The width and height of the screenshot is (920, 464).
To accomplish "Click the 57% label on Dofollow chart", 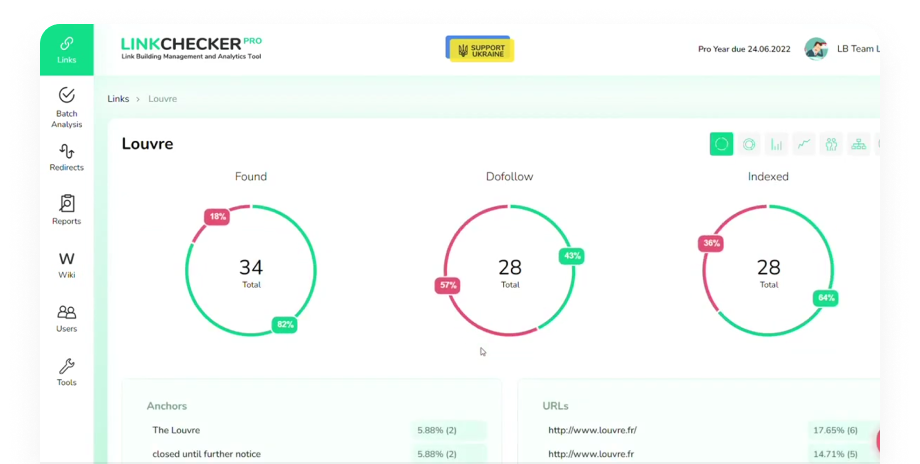I will [447, 285].
